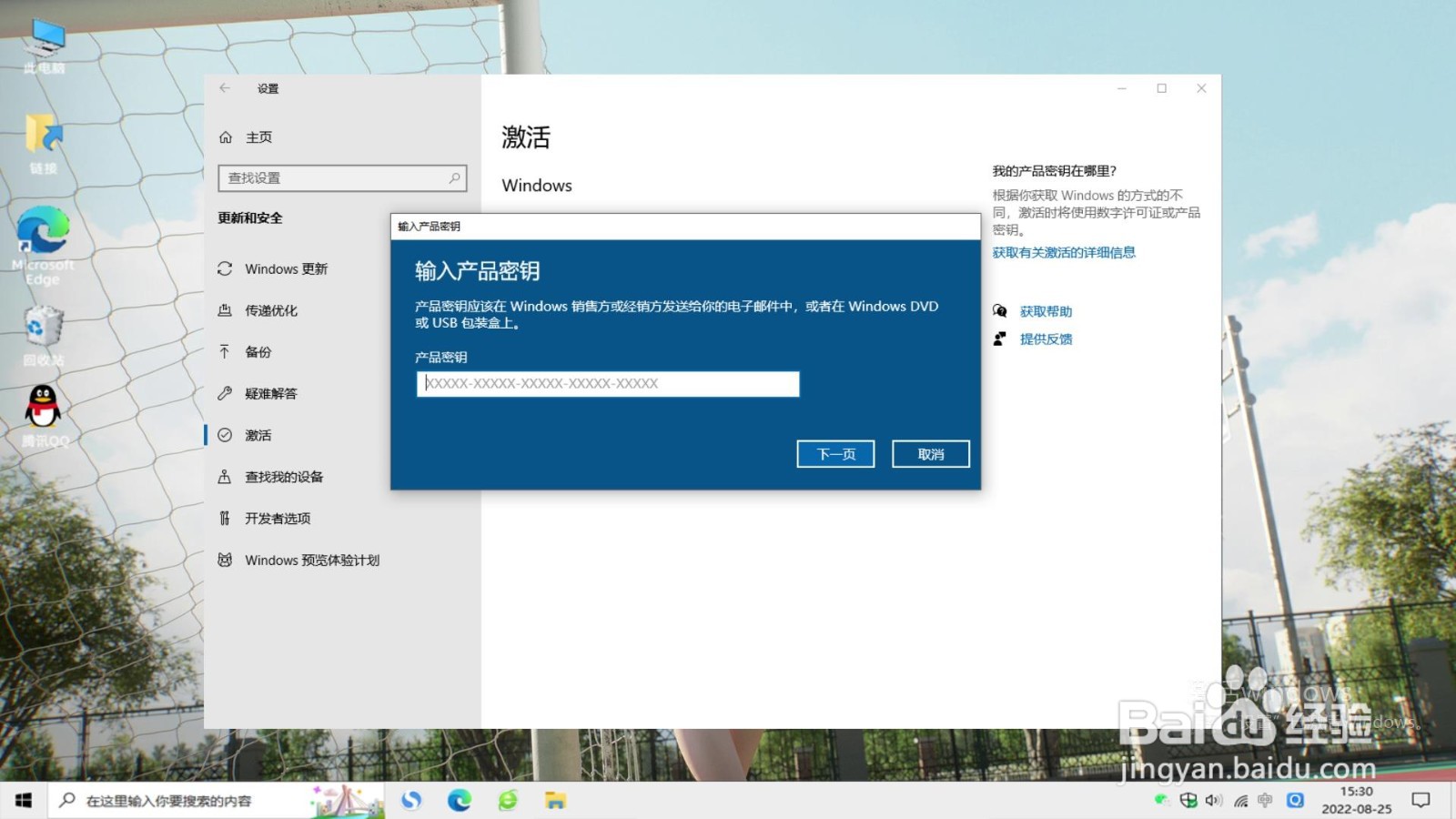Click the 腾讯QQ desktop icon
The height and width of the screenshot is (819, 1456).
click(45, 417)
